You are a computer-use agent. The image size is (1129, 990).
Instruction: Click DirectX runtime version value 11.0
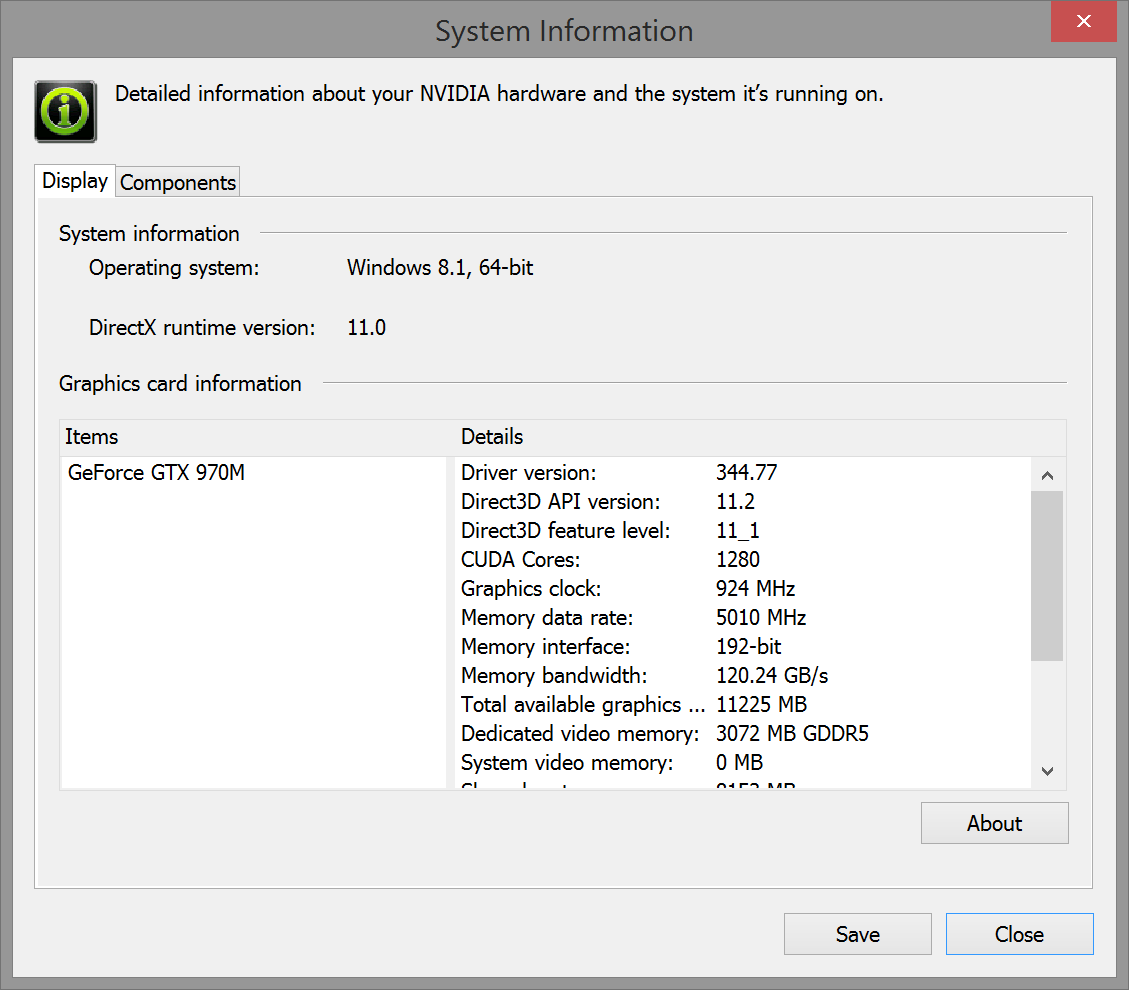click(x=366, y=328)
